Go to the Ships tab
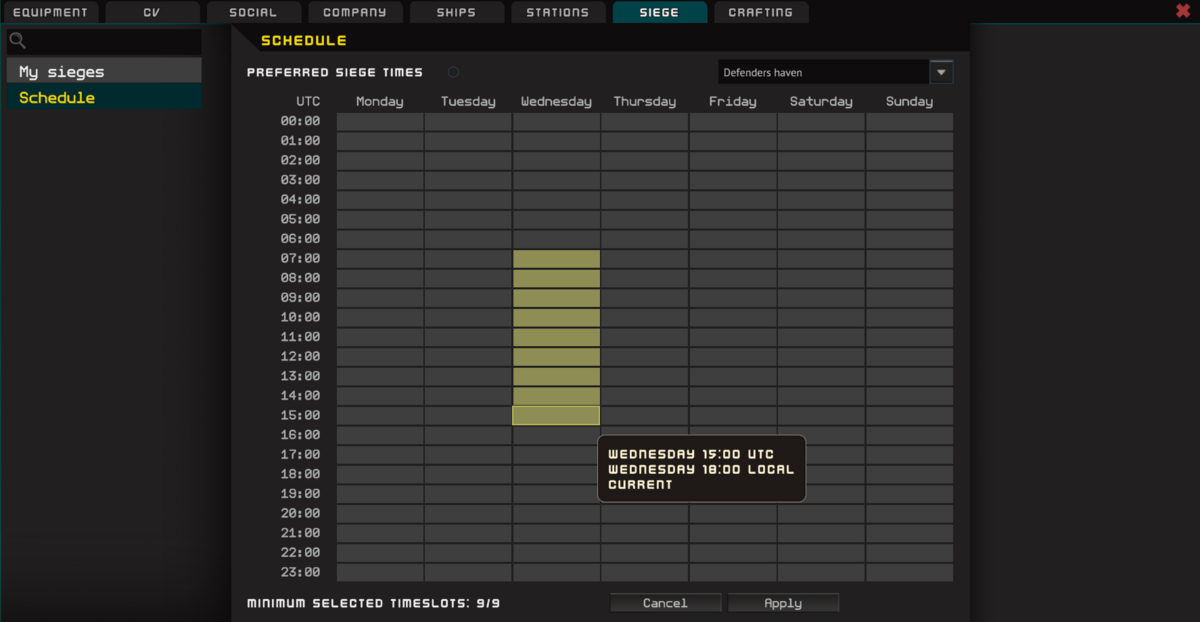 (456, 13)
